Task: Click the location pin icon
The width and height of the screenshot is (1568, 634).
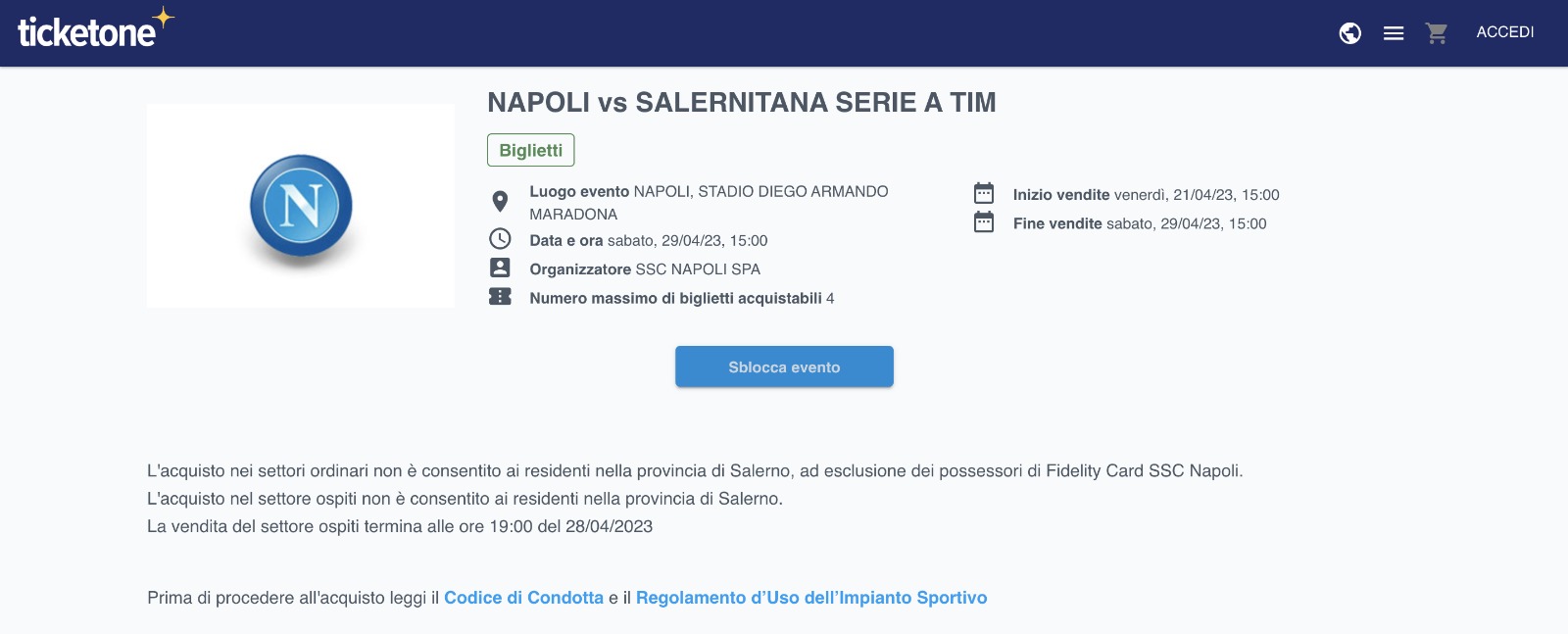Action: coord(500,202)
